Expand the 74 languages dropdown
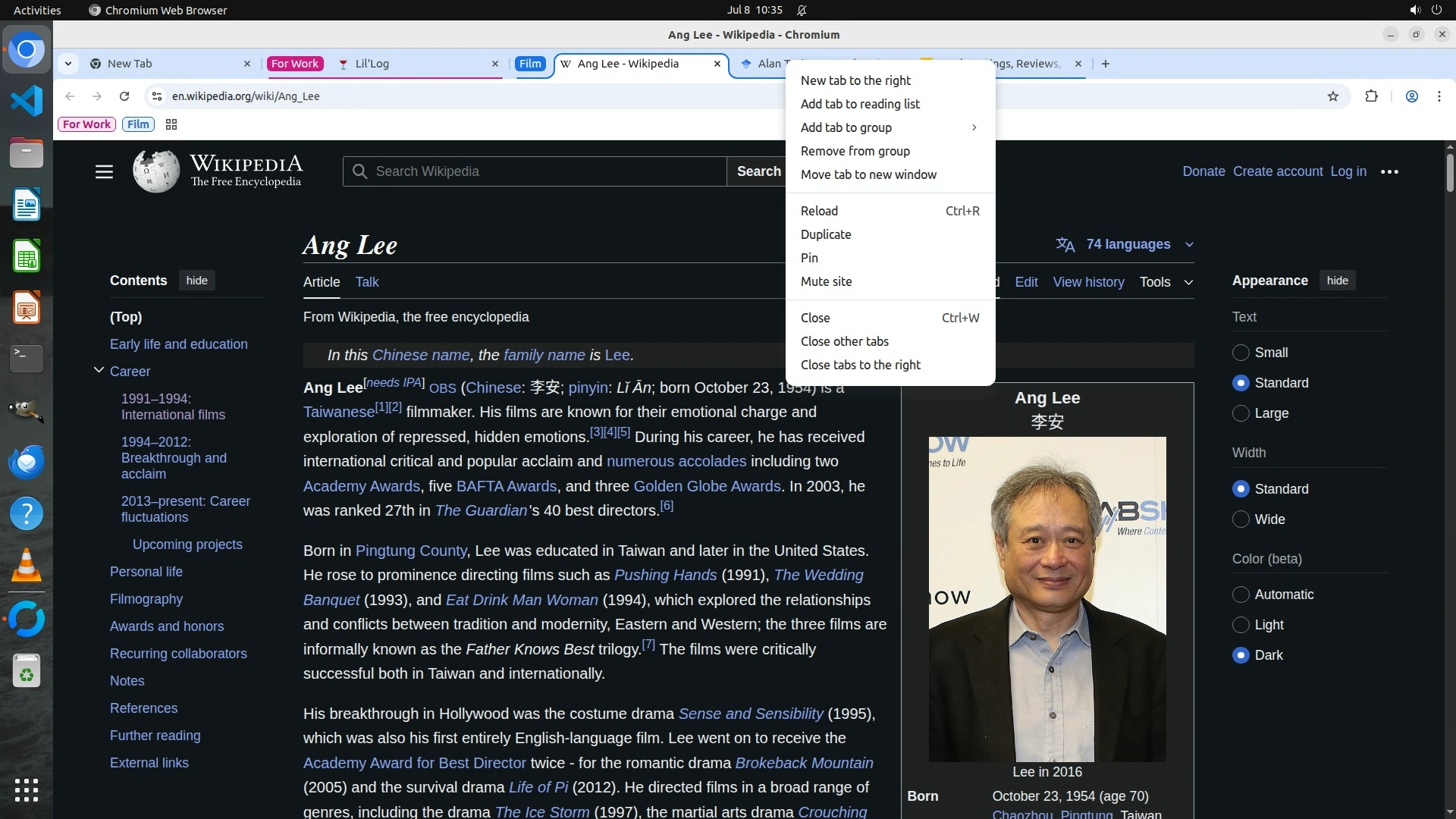Screen dimensions: 1456x819 point(1126,244)
